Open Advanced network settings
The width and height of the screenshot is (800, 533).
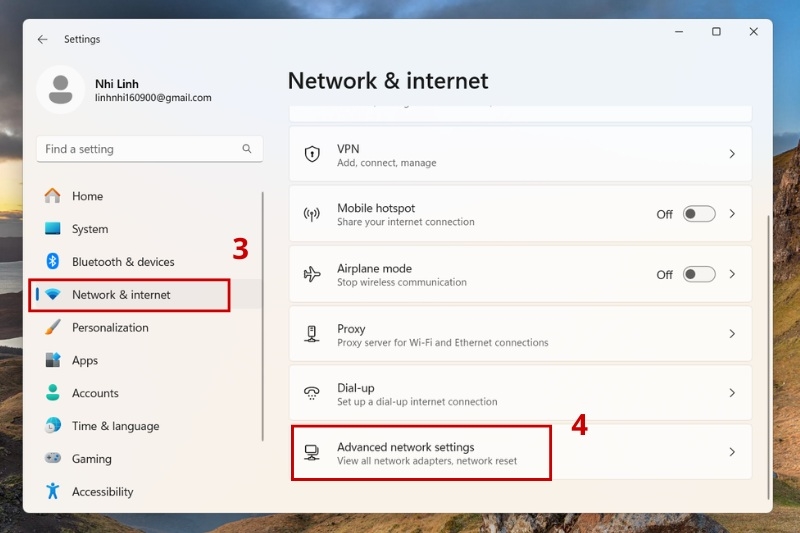520,452
